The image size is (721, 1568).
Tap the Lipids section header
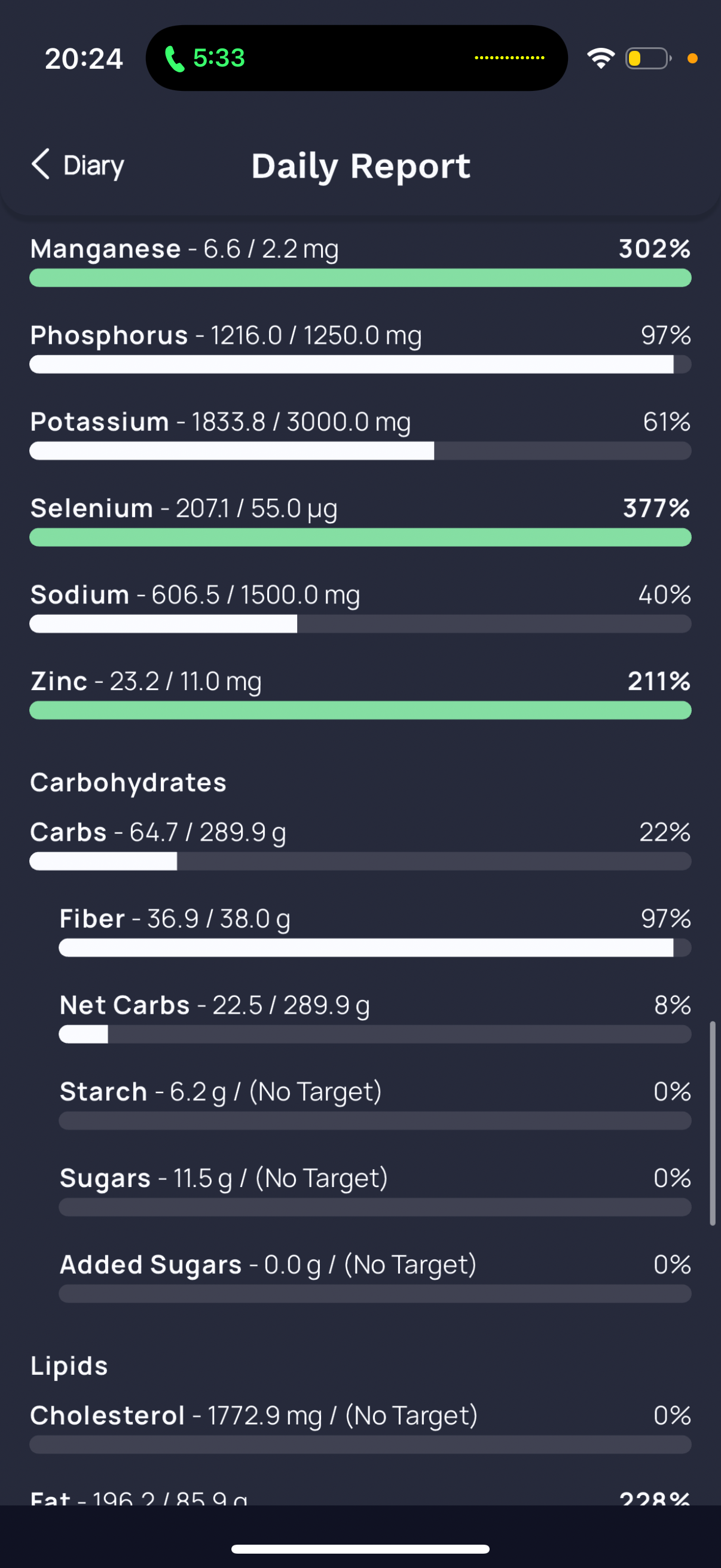point(69,1366)
